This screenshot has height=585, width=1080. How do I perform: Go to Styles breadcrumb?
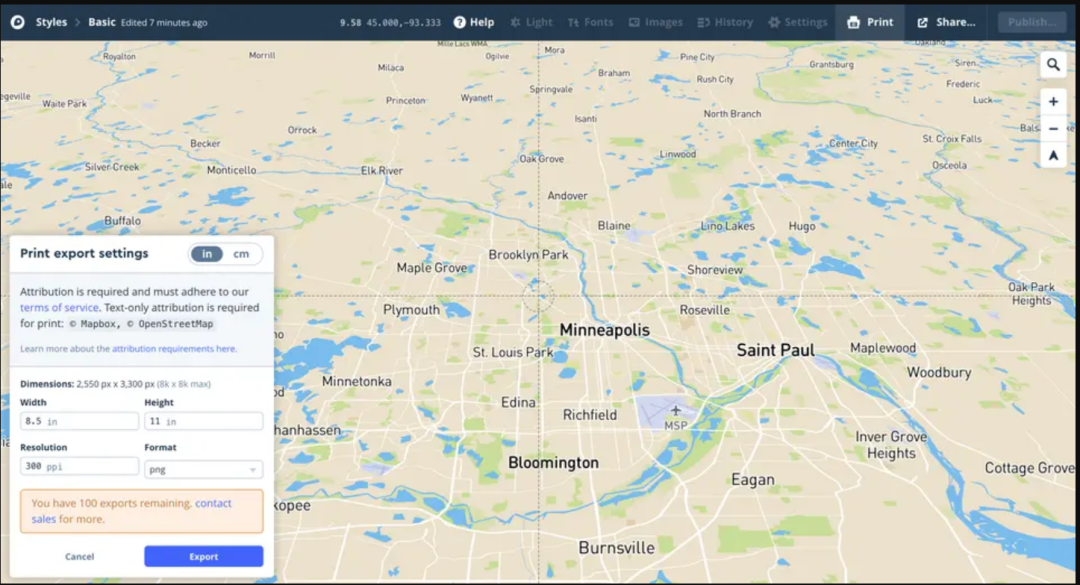coord(52,22)
